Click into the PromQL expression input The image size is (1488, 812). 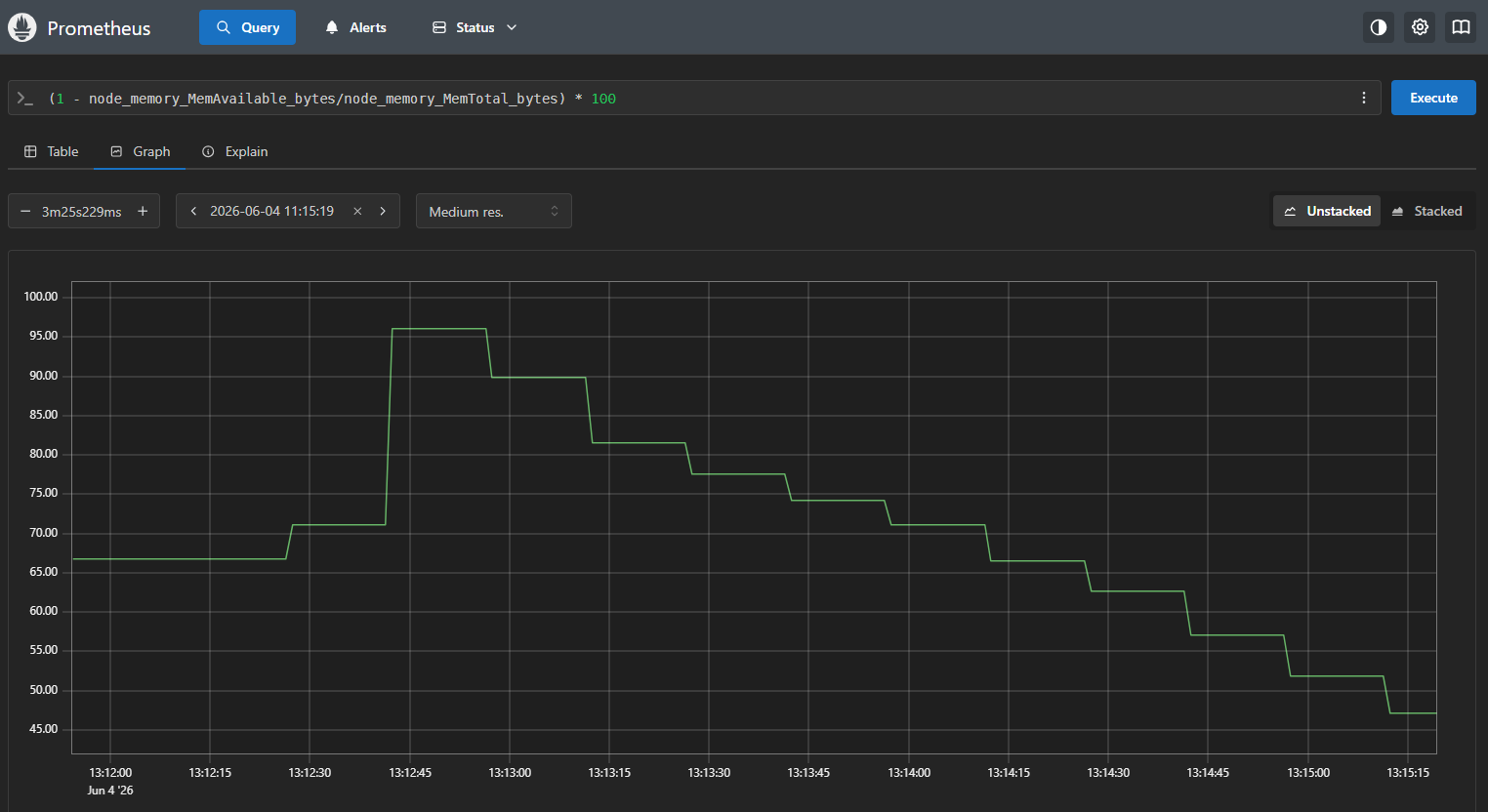(x=693, y=98)
